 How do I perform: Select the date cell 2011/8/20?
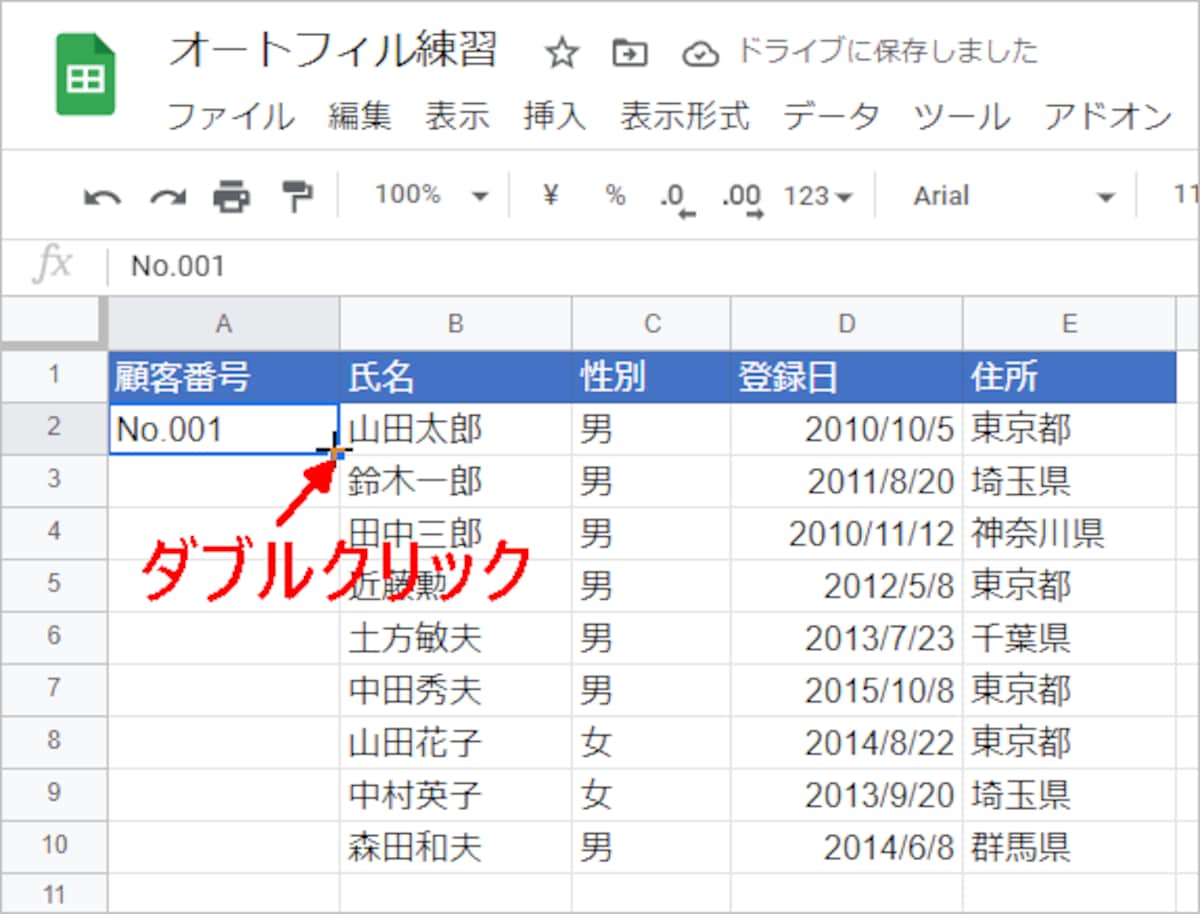(847, 481)
